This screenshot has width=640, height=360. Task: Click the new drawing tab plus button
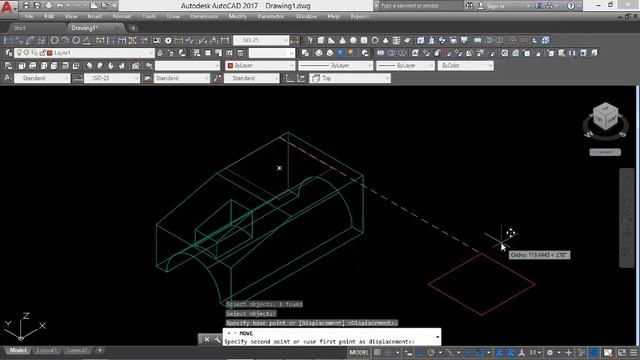coord(133,28)
